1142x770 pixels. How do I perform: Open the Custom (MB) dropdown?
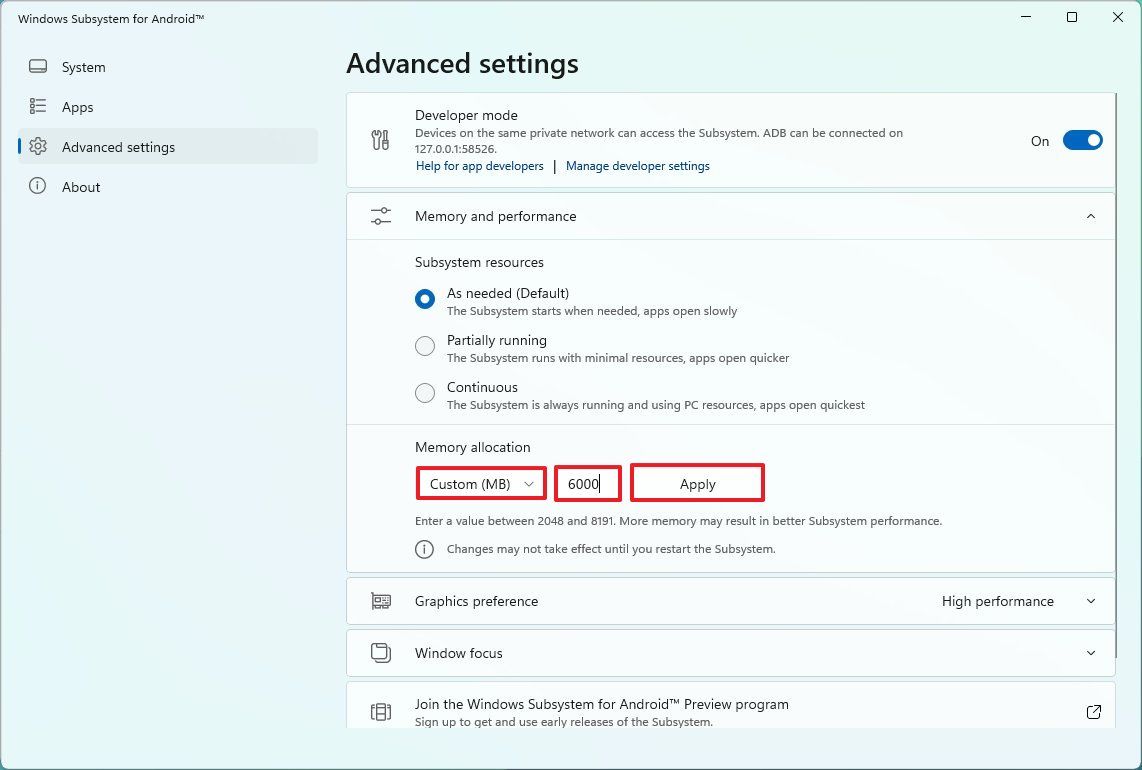click(x=480, y=483)
